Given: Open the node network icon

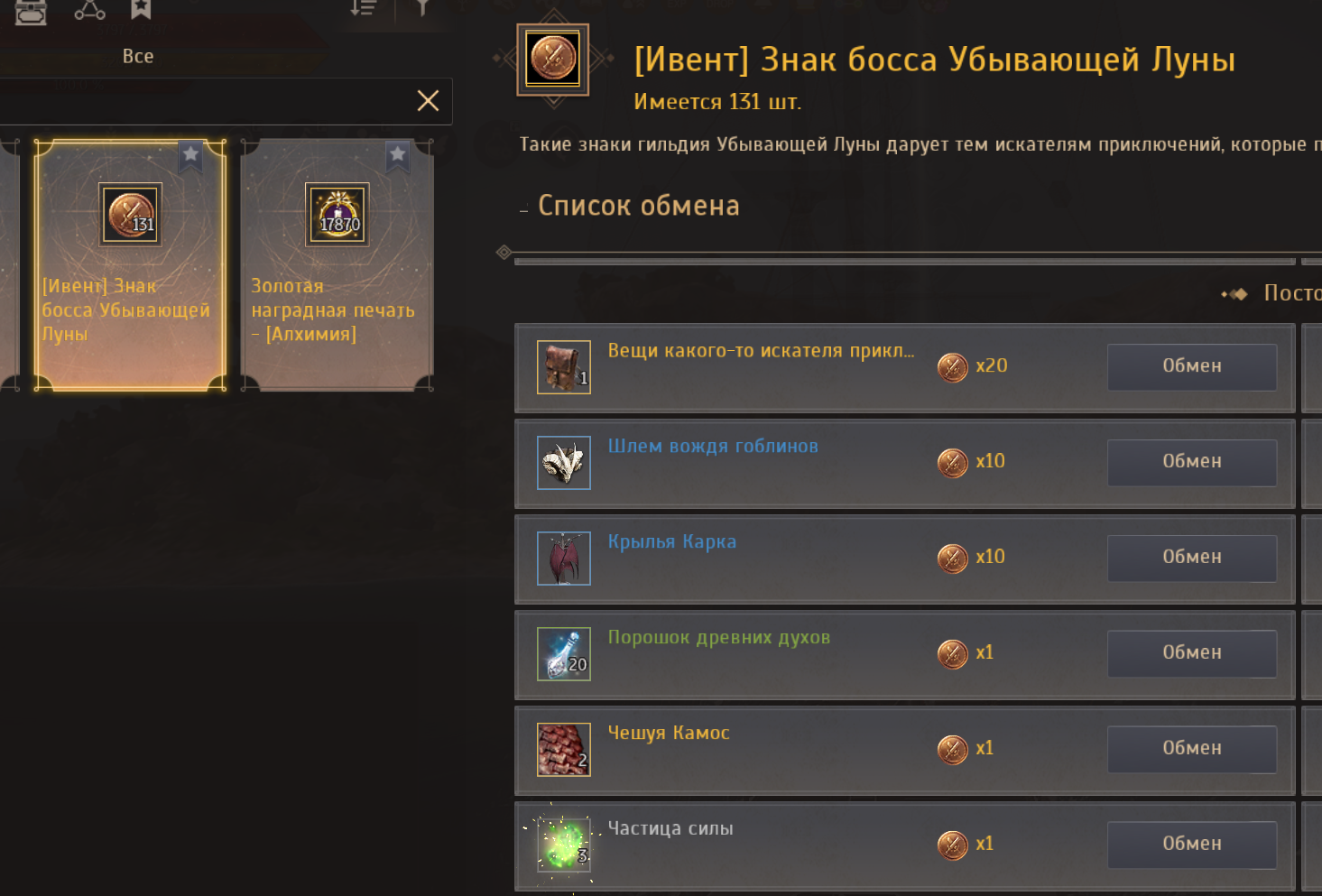Looking at the screenshot, I should tap(89, 9).
